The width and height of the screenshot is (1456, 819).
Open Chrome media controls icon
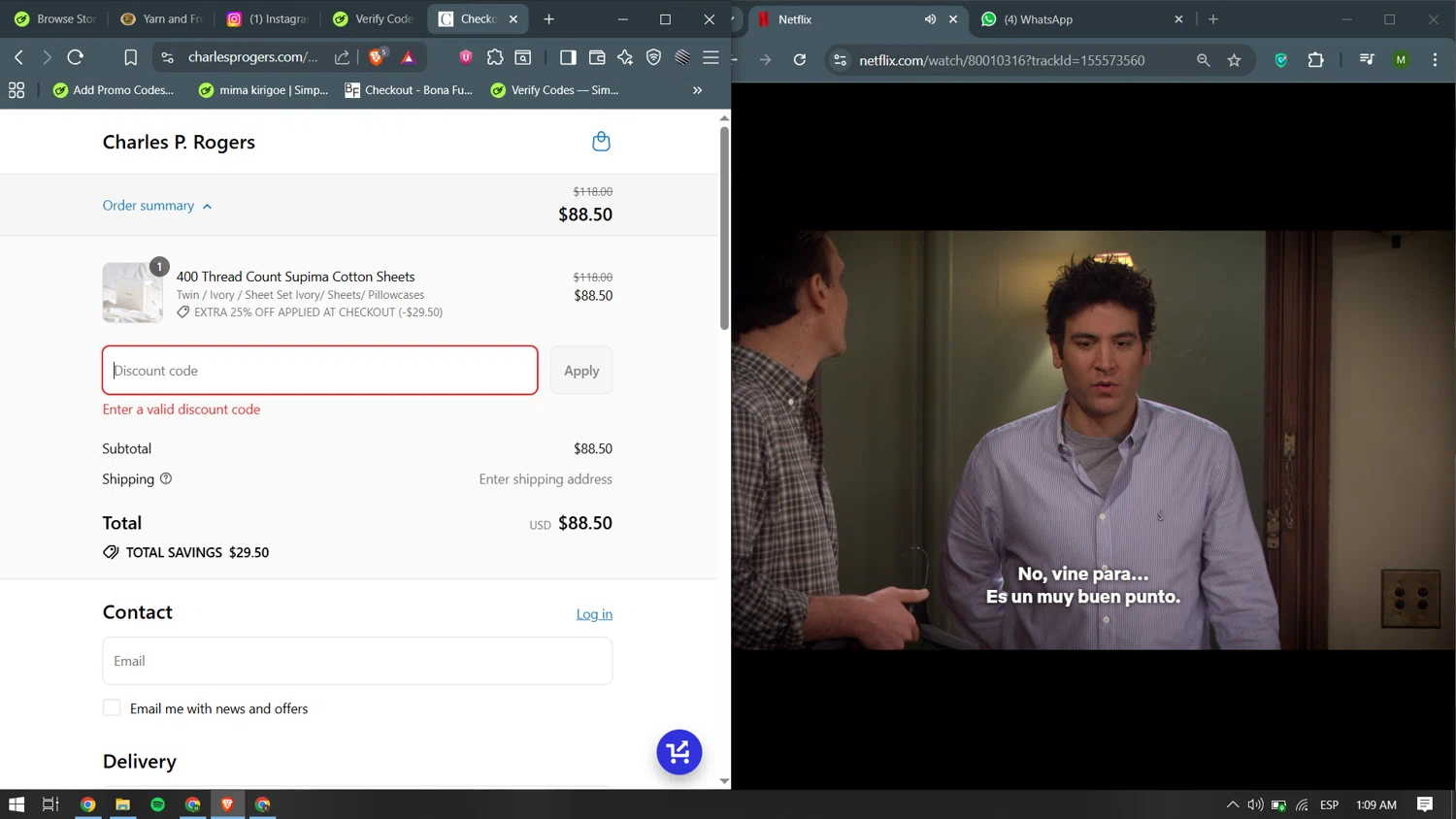(1367, 60)
